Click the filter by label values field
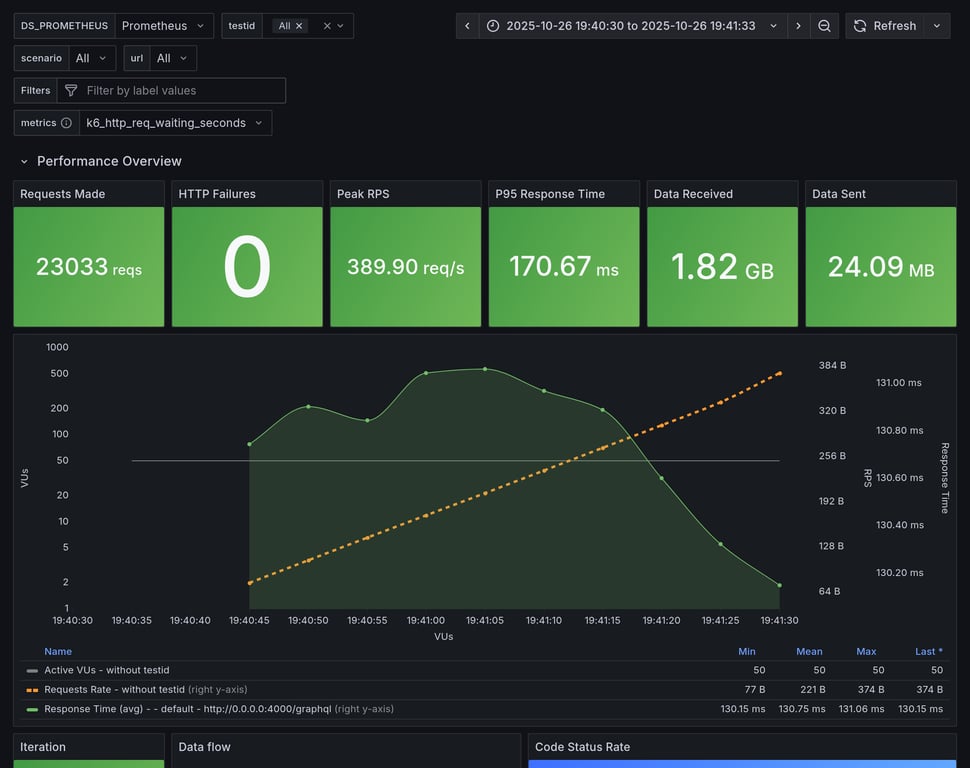 coord(180,91)
